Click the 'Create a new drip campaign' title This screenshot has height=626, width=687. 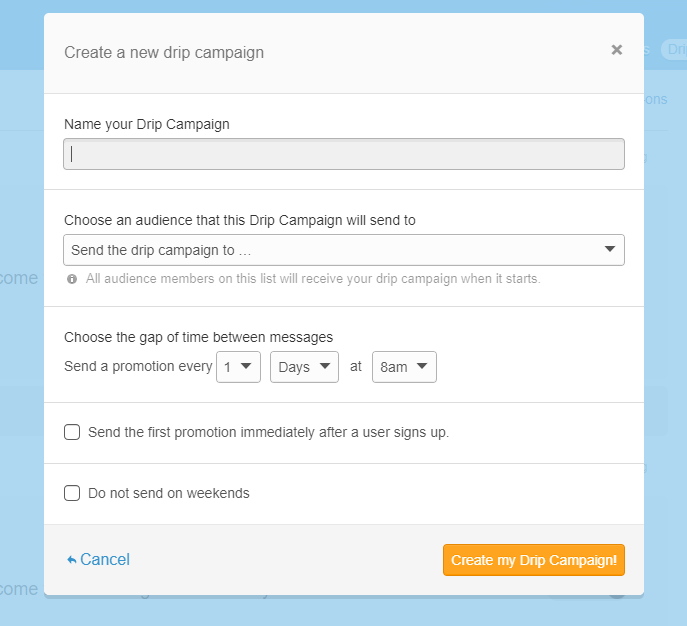(164, 52)
